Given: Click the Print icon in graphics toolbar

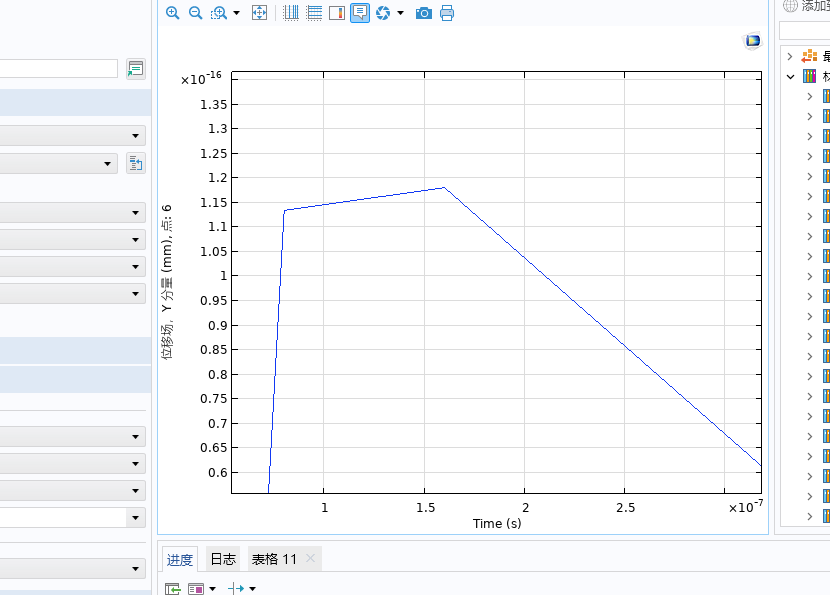Looking at the screenshot, I should [447, 13].
